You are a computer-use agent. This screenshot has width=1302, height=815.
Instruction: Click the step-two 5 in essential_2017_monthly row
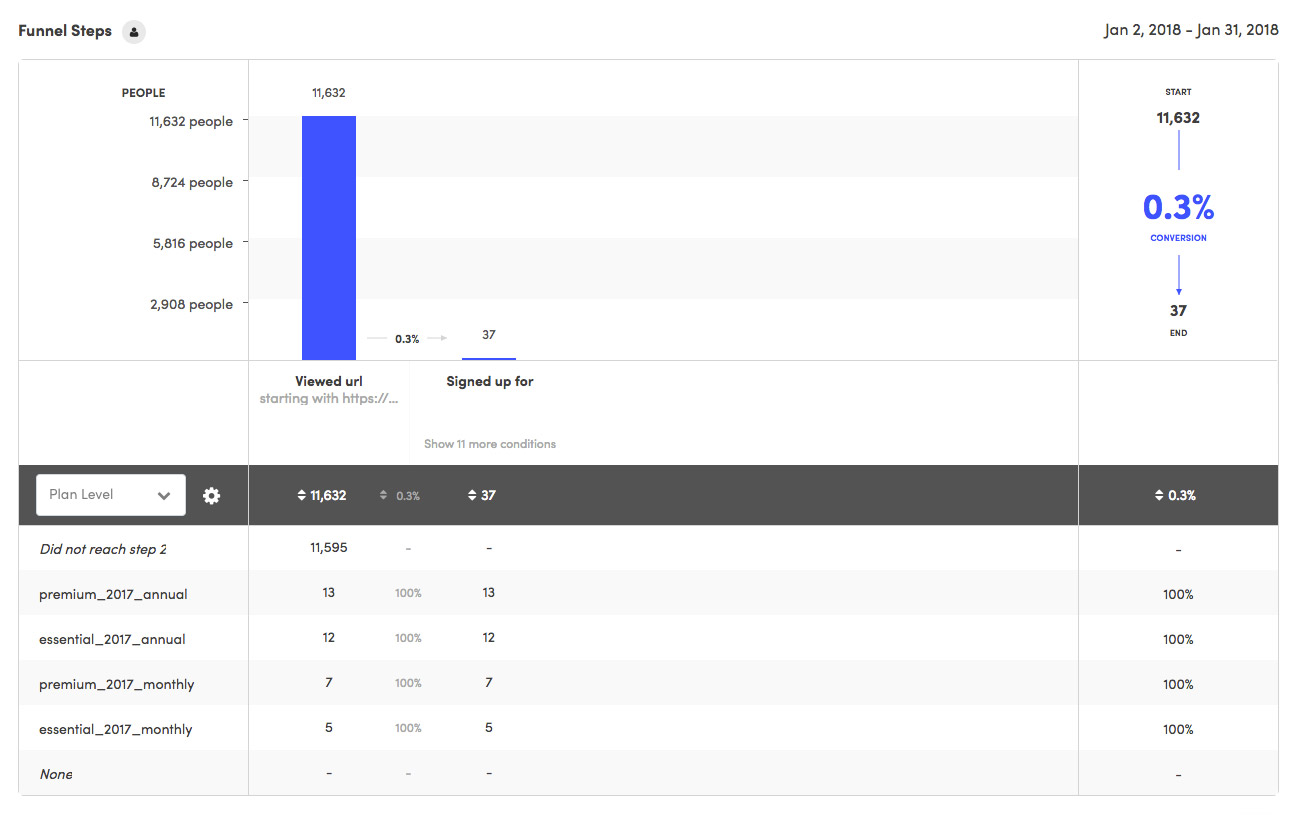pos(489,728)
